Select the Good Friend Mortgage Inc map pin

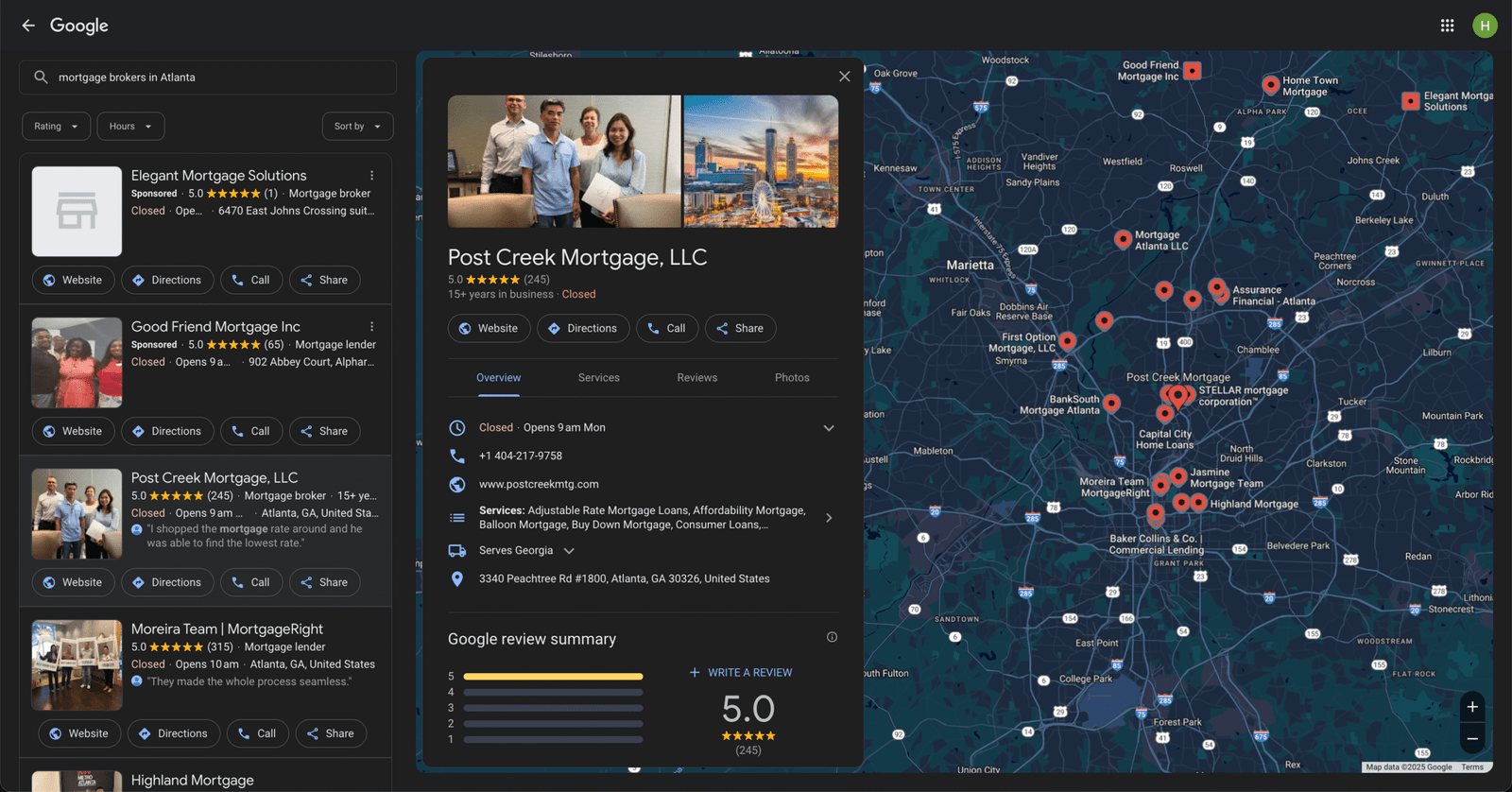point(1193,70)
